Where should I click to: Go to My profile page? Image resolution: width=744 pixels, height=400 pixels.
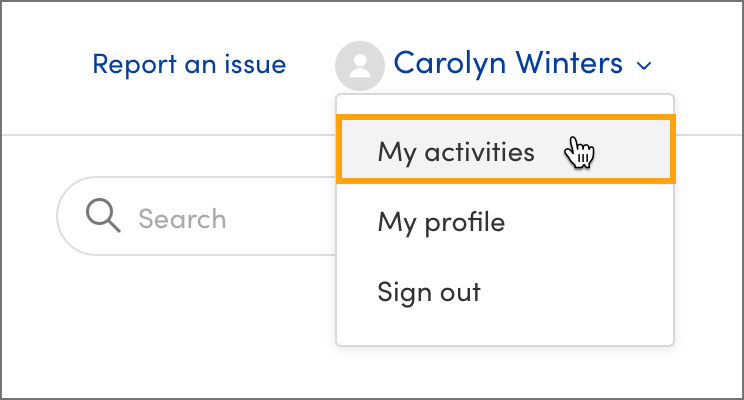click(x=441, y=223)
